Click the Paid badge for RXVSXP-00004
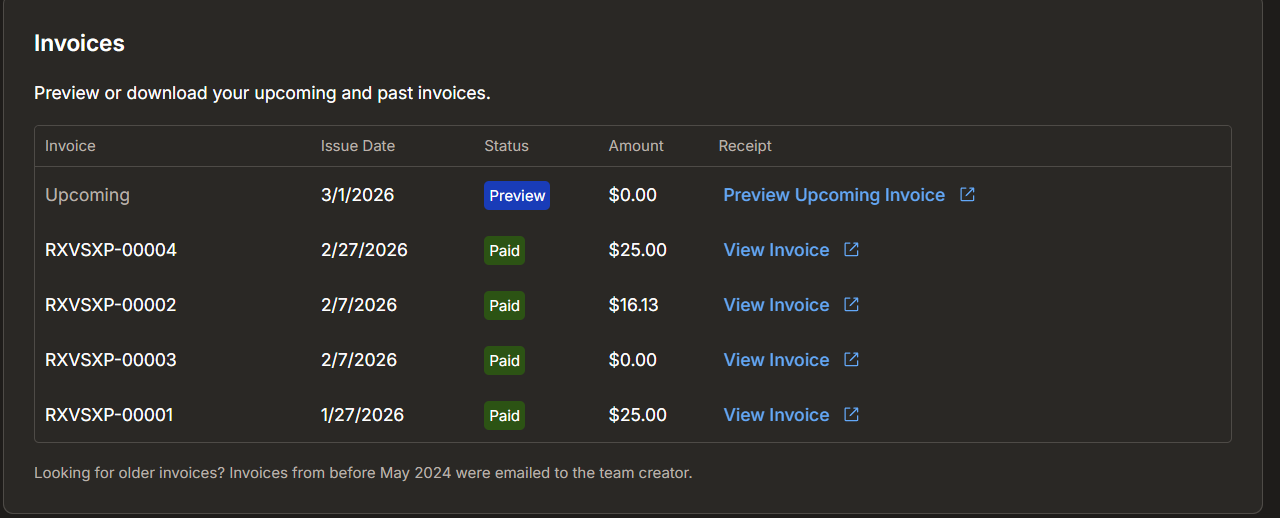The height and width of the screenshot is (518, 1280). click(x=504, y=251)
